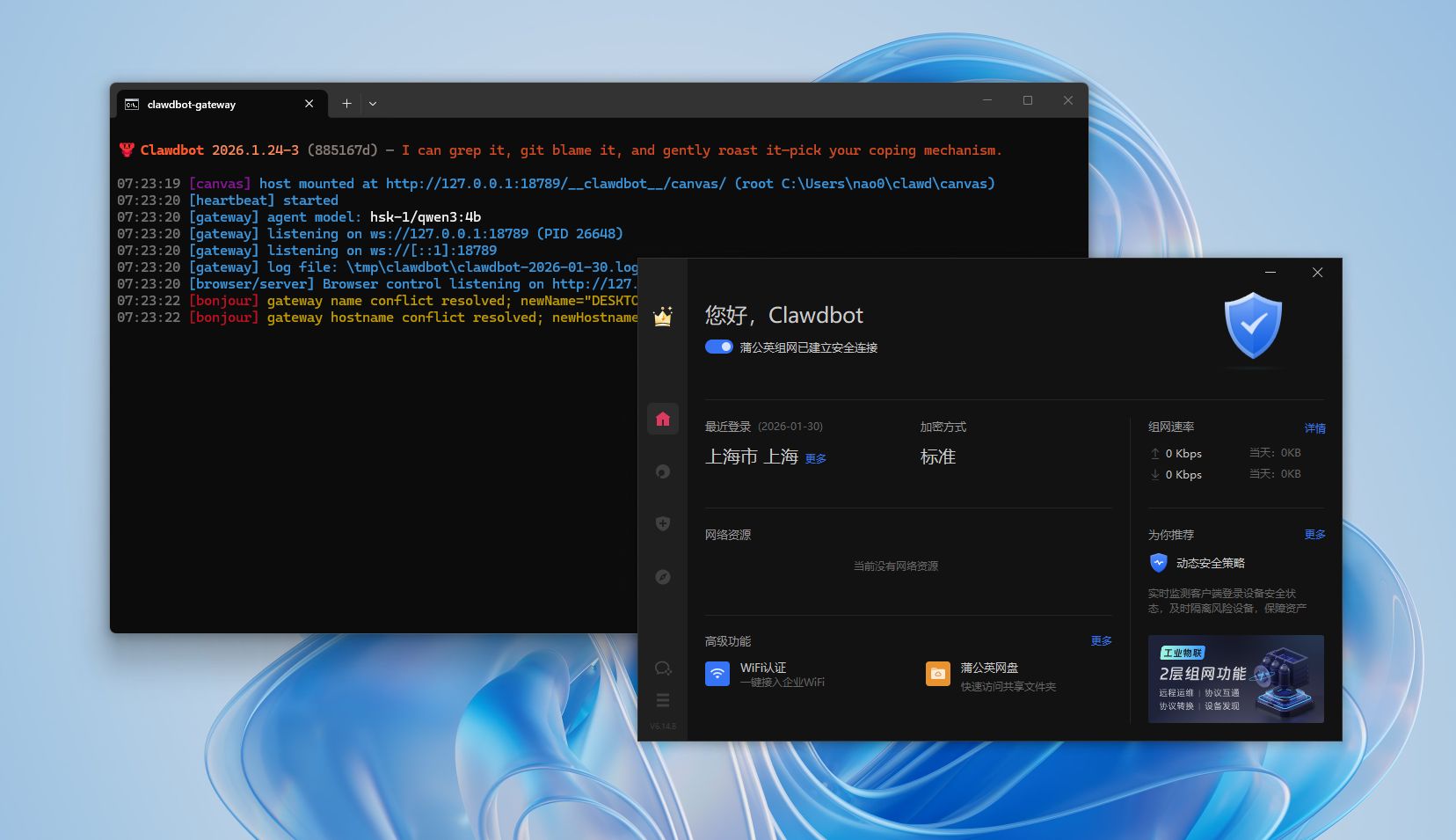Viewport: 1456px width, 840px height.
Task: Click the '[heartbeat] started' terminal line
Action: [264, 201]
